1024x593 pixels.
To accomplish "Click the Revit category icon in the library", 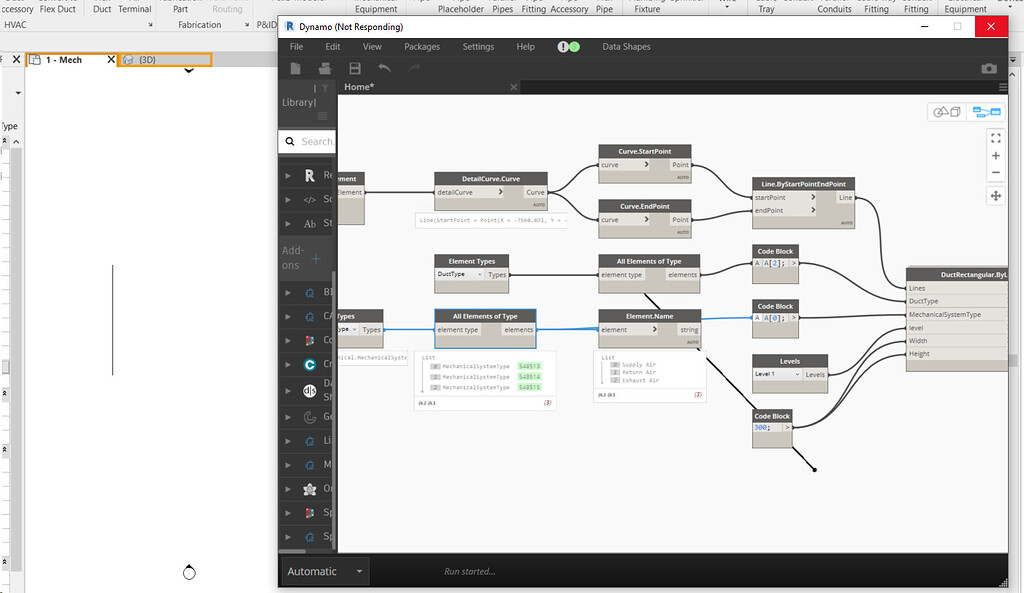I will (309, 175).
